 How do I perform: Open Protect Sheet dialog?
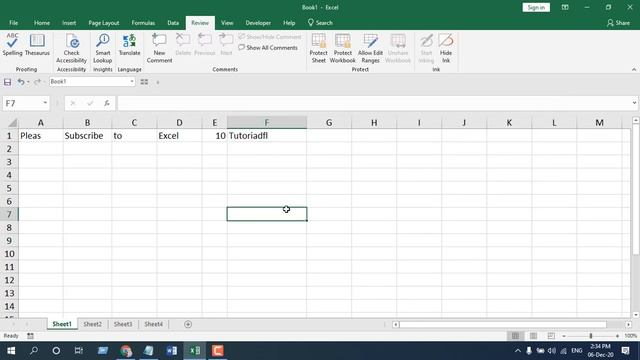318,48
